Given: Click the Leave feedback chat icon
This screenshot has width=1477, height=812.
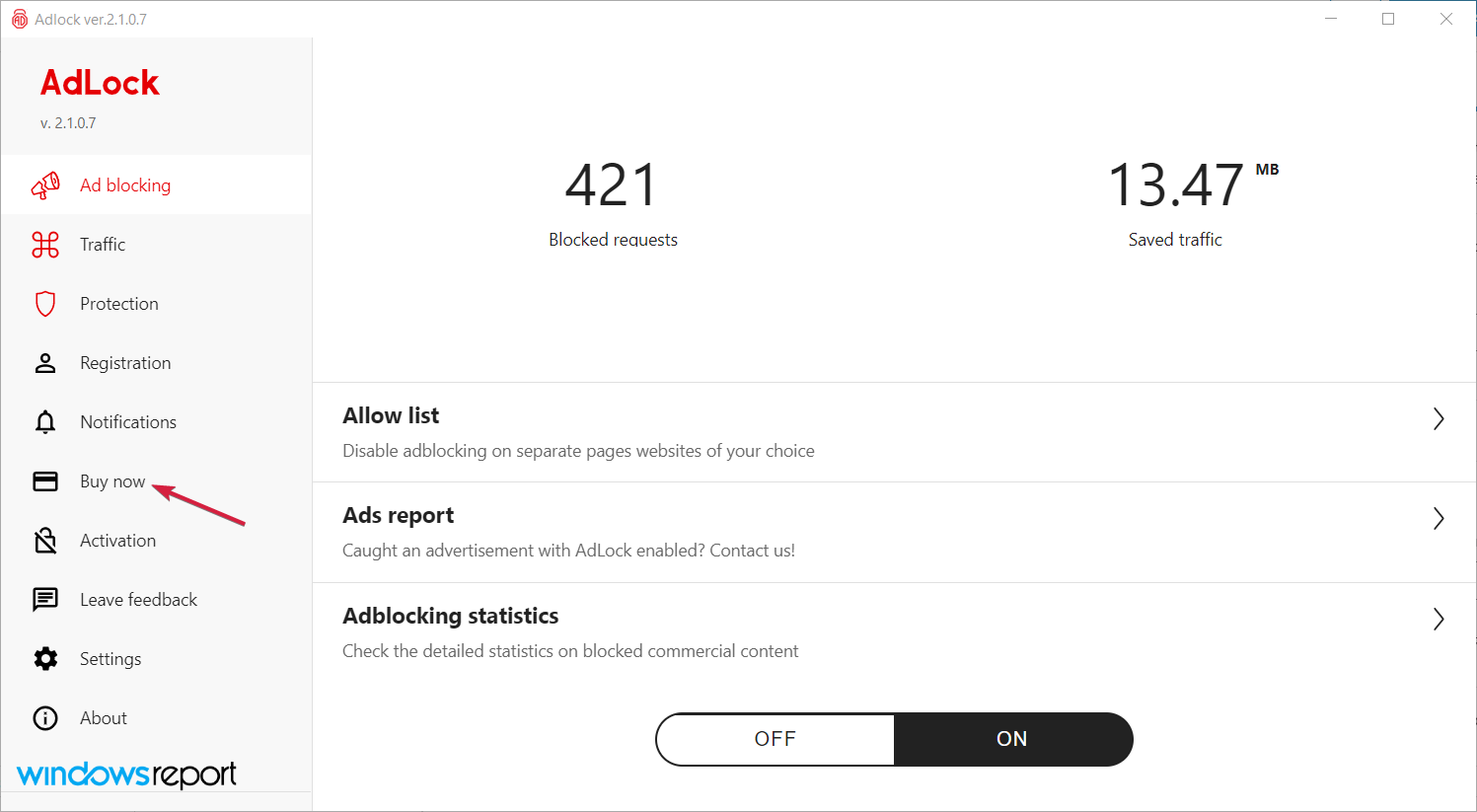Looking at the screenshot, I should point(45,600).
